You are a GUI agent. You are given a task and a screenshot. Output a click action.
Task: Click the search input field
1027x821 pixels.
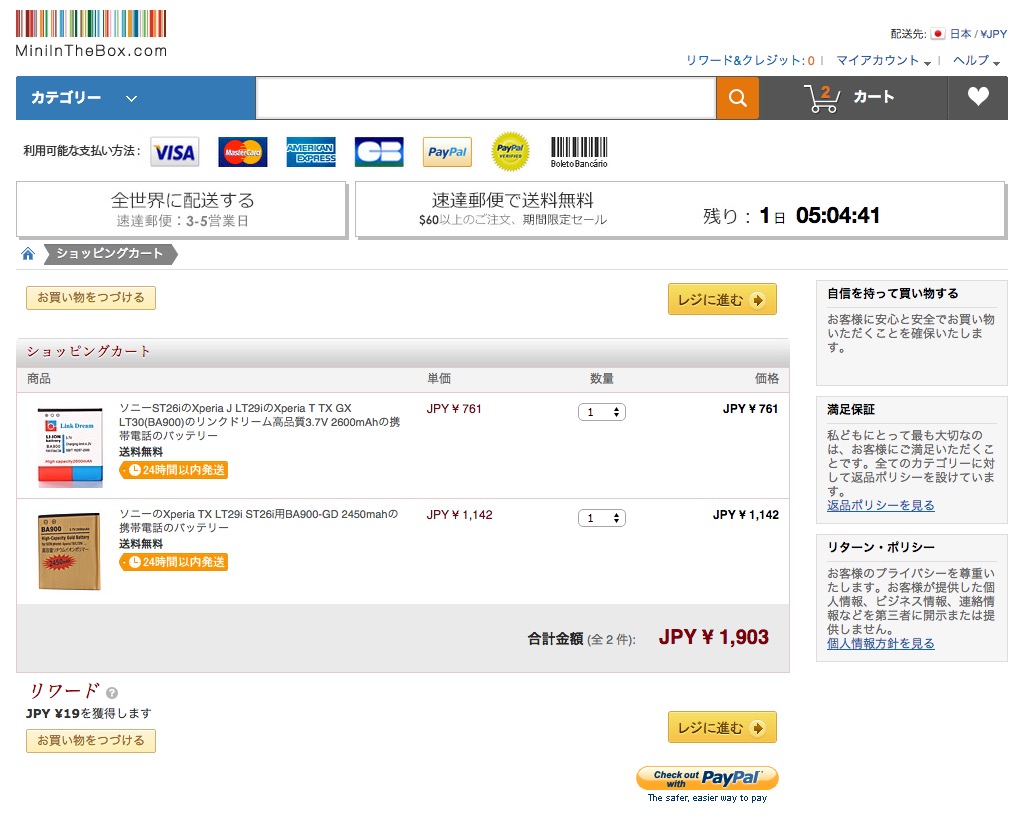tap(486, 98)
